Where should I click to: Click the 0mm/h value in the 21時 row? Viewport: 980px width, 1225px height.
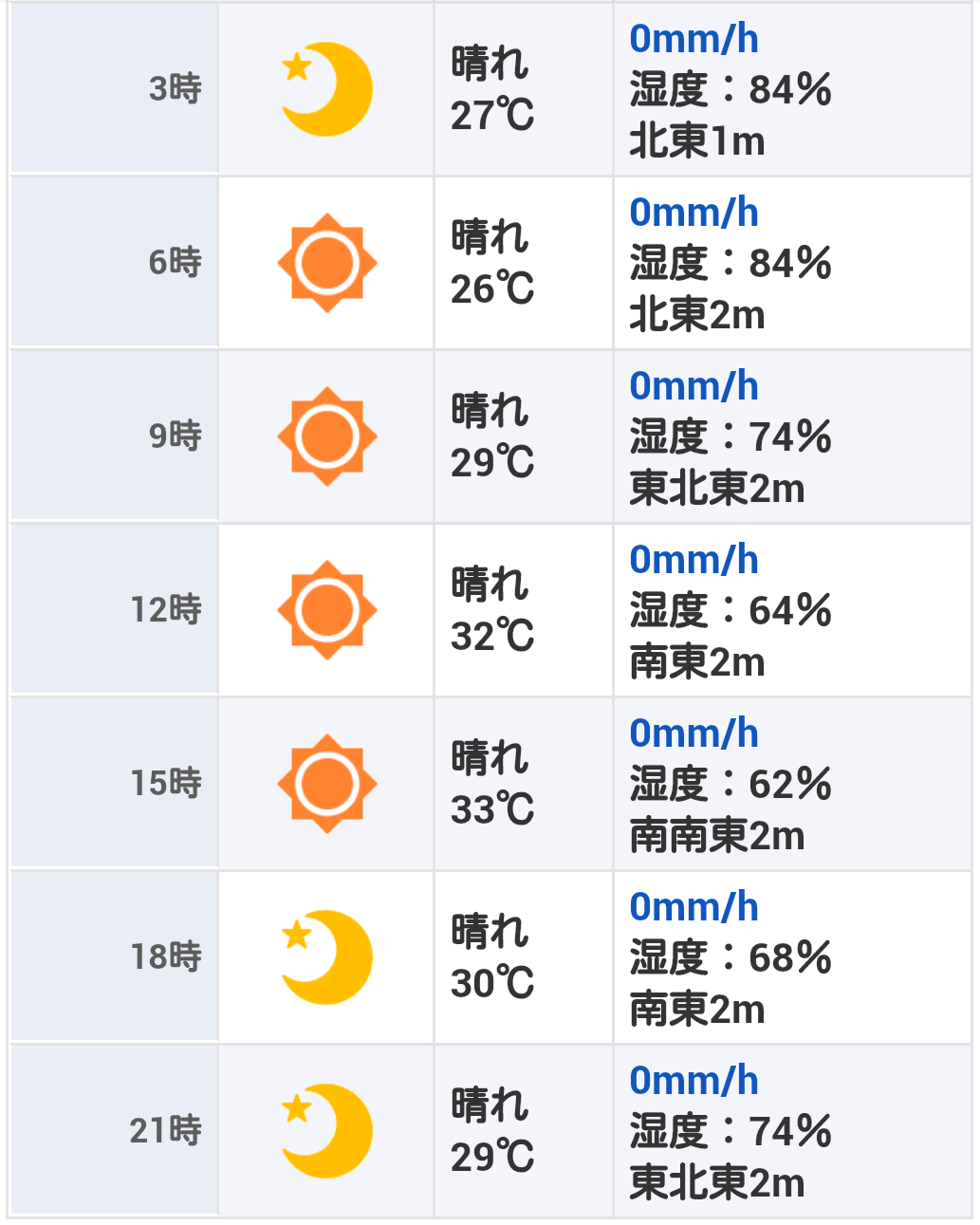click(694, 1081)
